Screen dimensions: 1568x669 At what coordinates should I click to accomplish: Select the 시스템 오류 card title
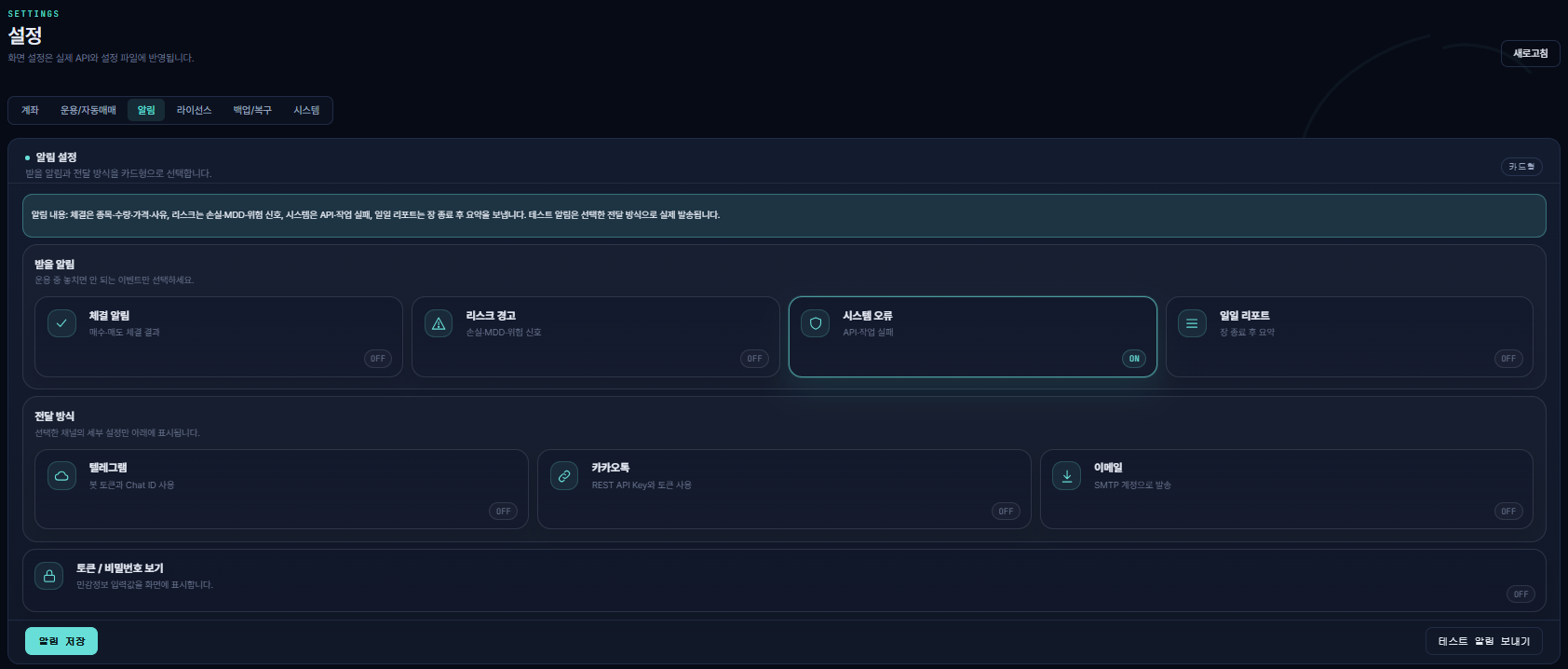click(868, 316)
